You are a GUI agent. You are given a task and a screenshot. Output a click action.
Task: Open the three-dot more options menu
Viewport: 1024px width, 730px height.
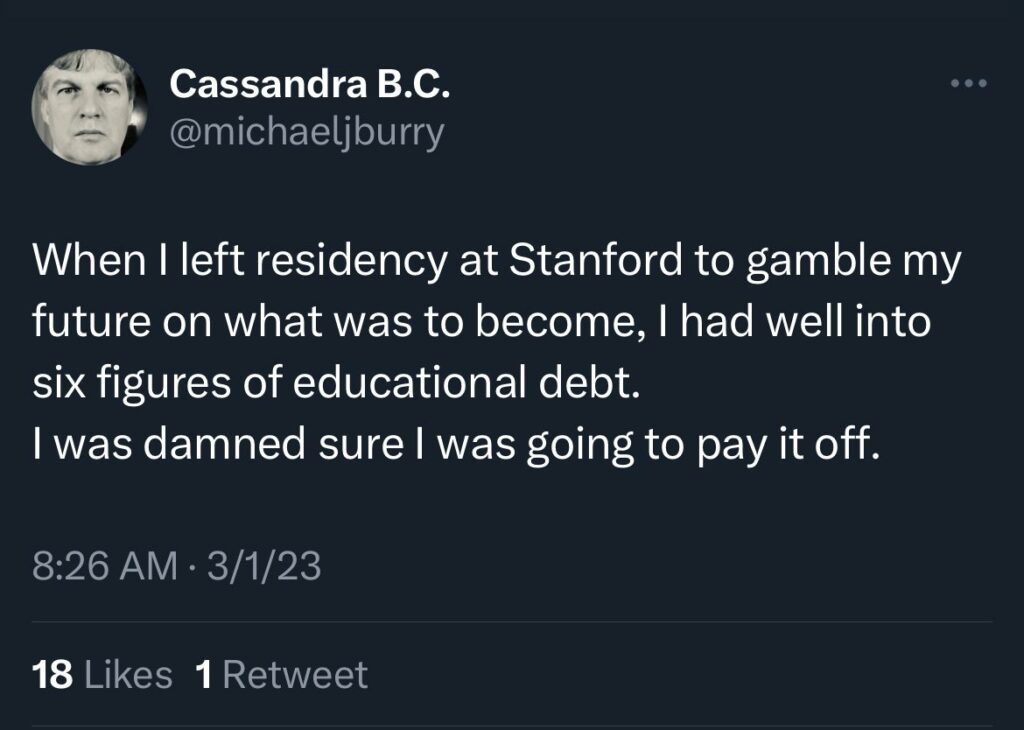tap(968, 83)
